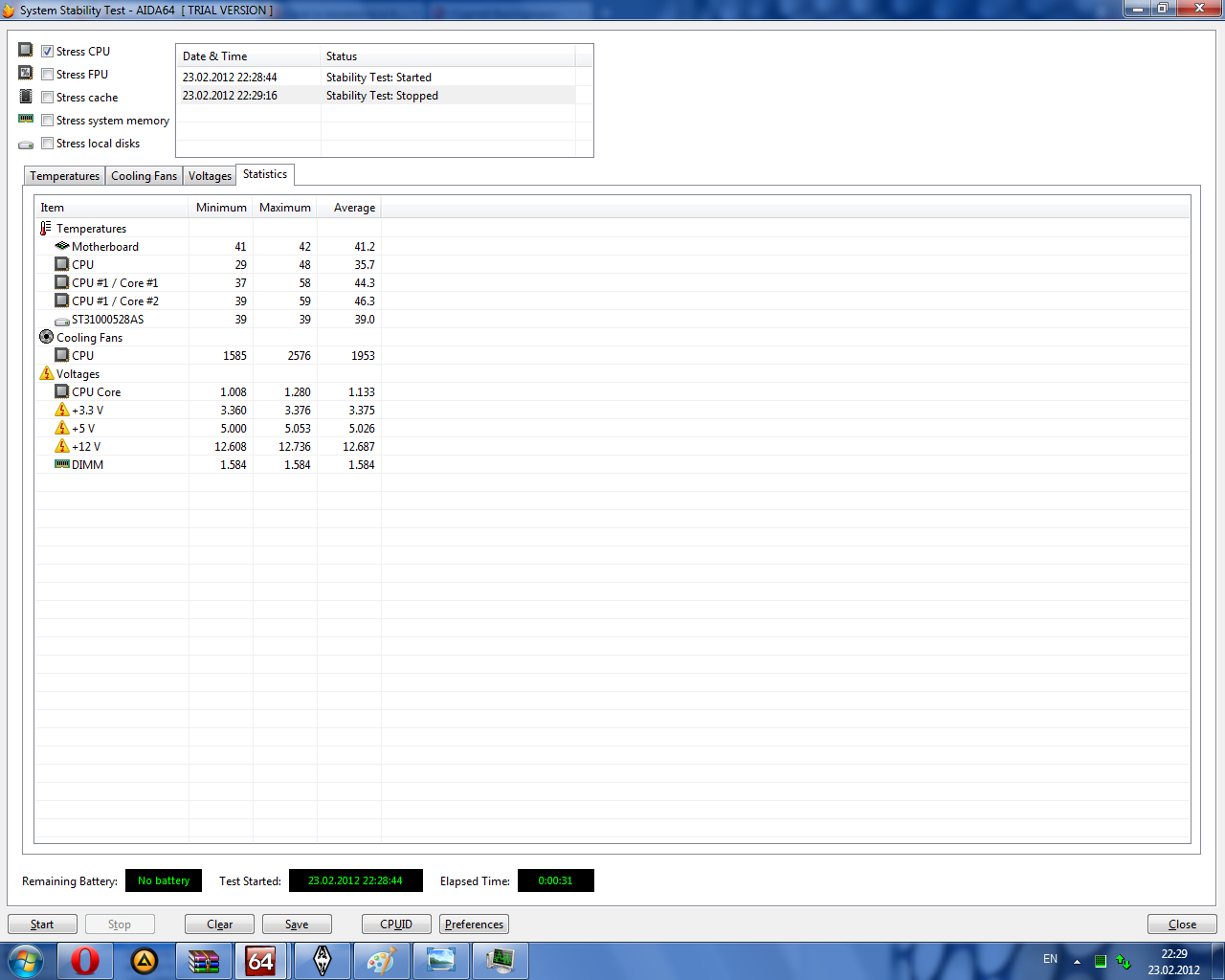Click the Cooling Fans fan icon

coord(46,337)
